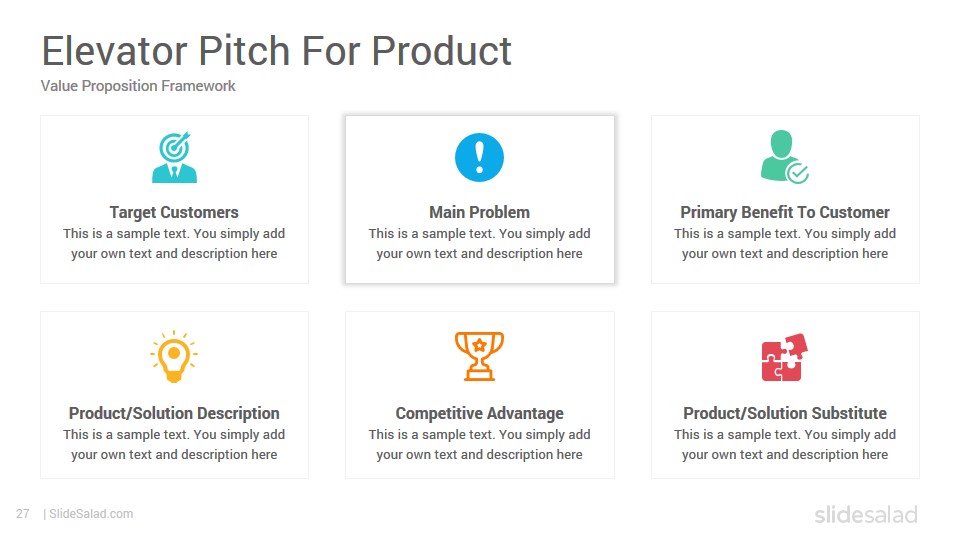
Task: Click sample text under Competitive Advantage
Action: coord(479,444)
